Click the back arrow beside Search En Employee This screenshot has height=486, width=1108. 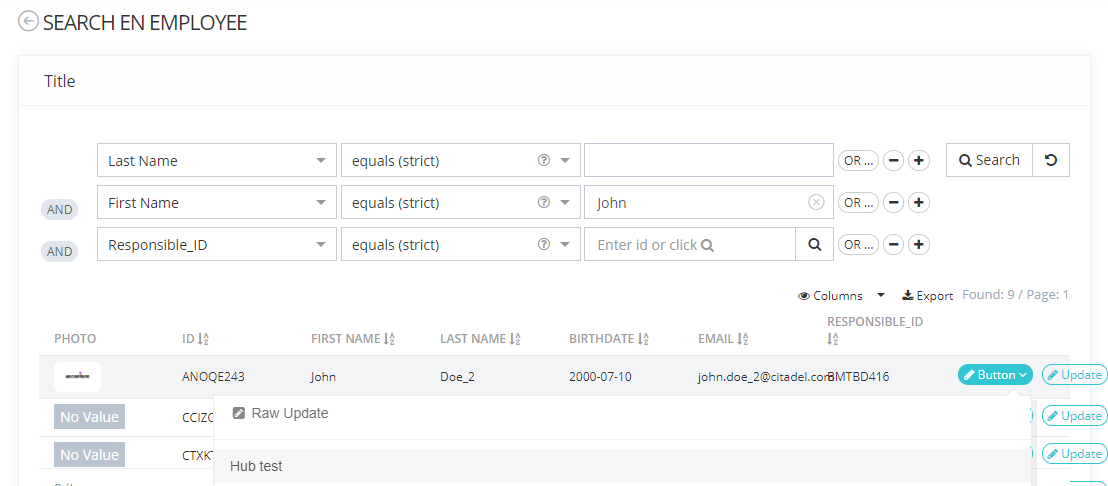pyautogui.click(x=28, y=21)
